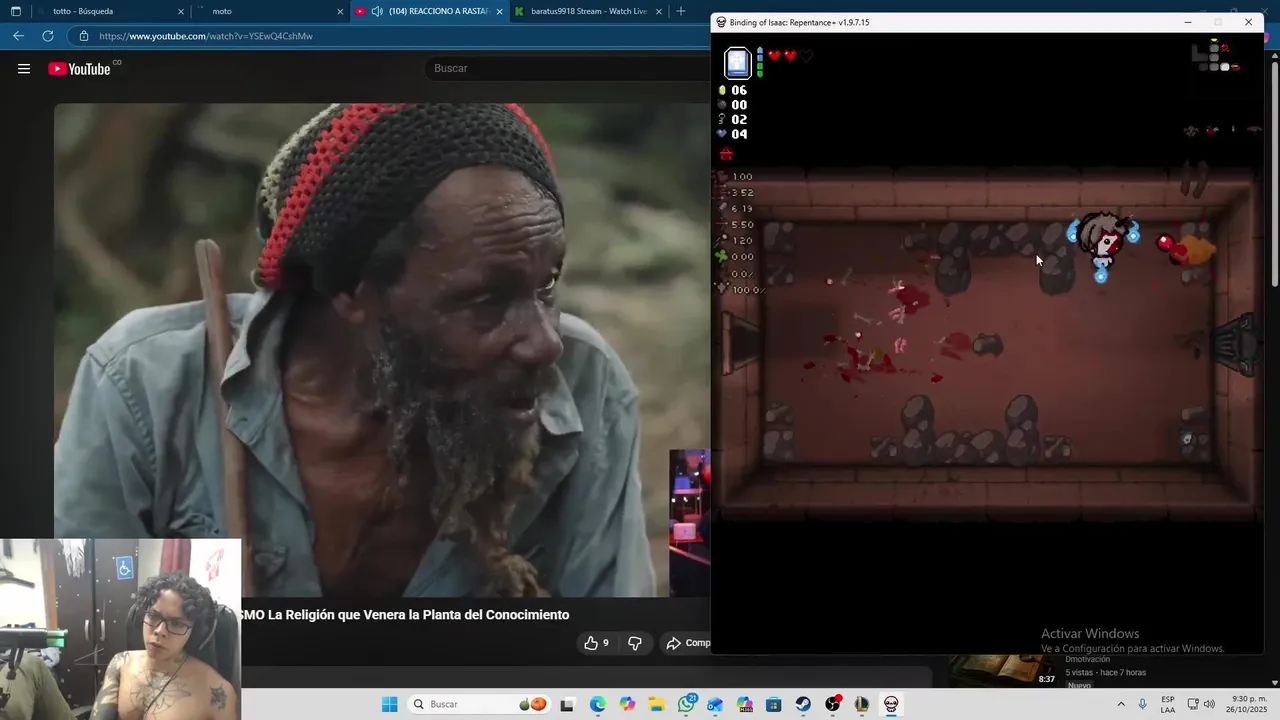Open the network and volume quick settings
1280x720 pixels.
point(1201,704)
